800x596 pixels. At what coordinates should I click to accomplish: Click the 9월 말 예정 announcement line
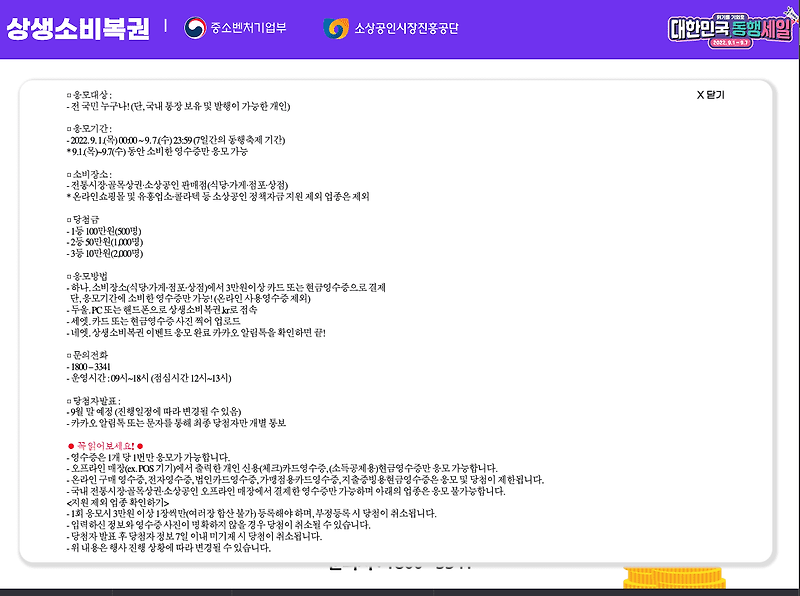point(154,411)
